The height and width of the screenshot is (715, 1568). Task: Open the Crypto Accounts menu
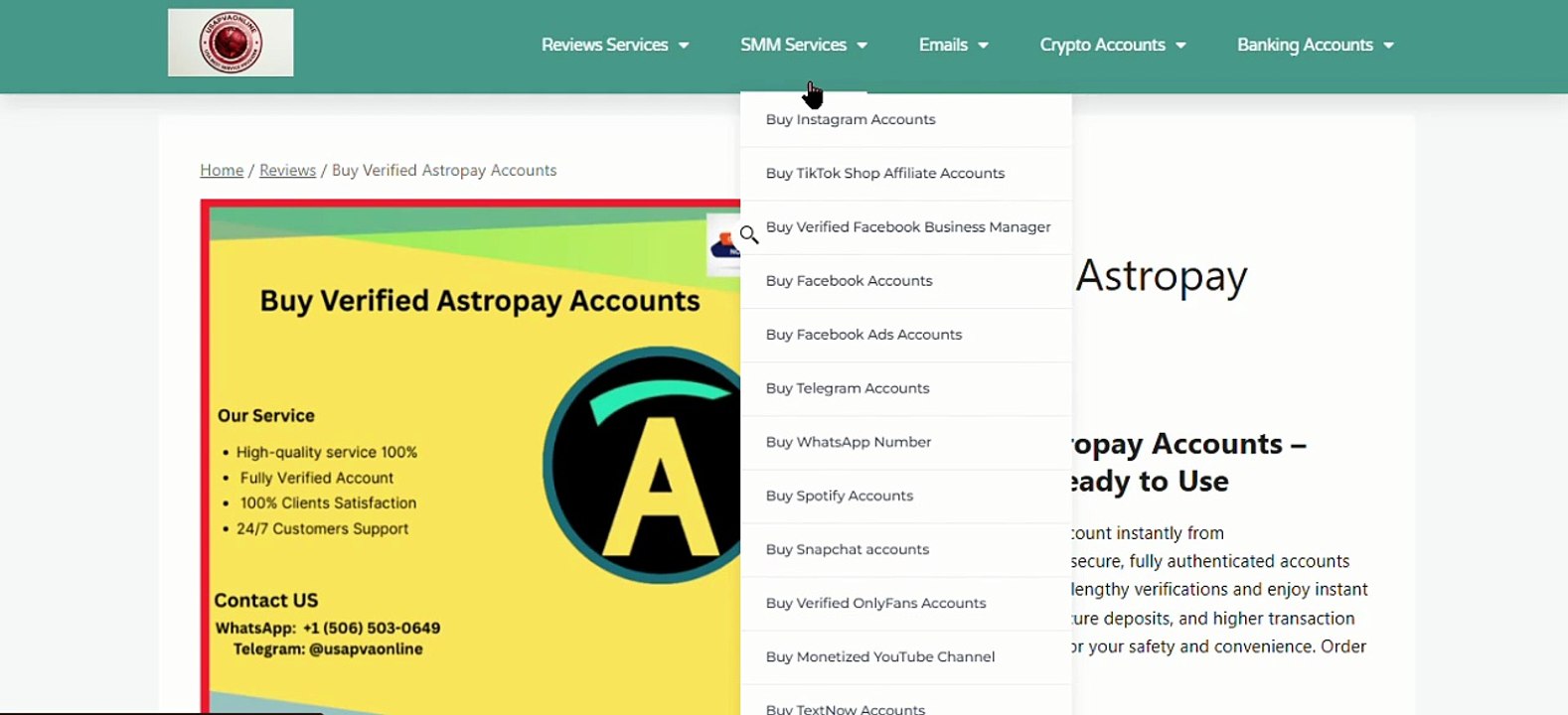pos(1102,45)
